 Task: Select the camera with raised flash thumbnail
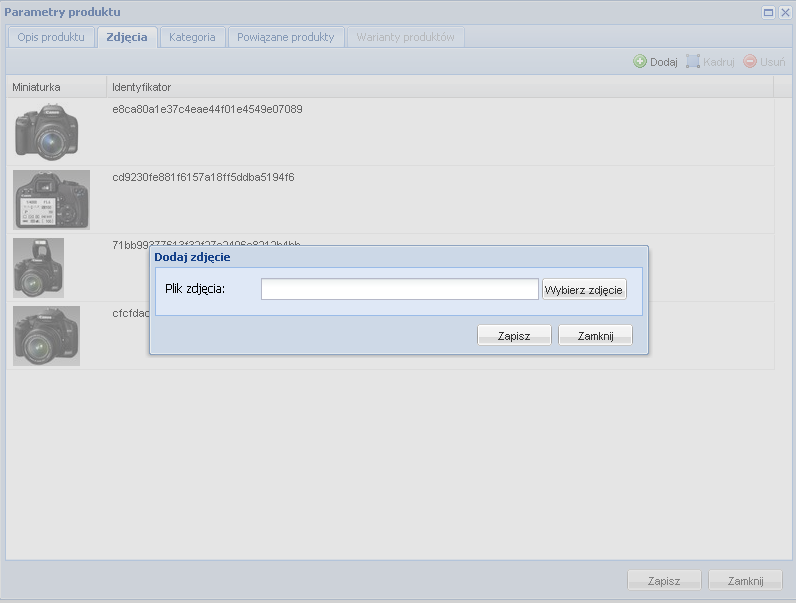point(39,267)
